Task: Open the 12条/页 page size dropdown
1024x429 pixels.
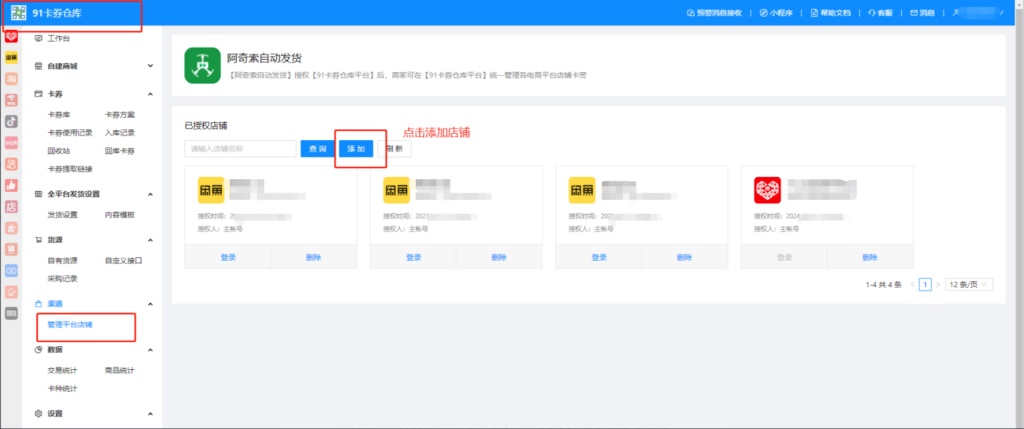Action: click(x=969, y=285)
